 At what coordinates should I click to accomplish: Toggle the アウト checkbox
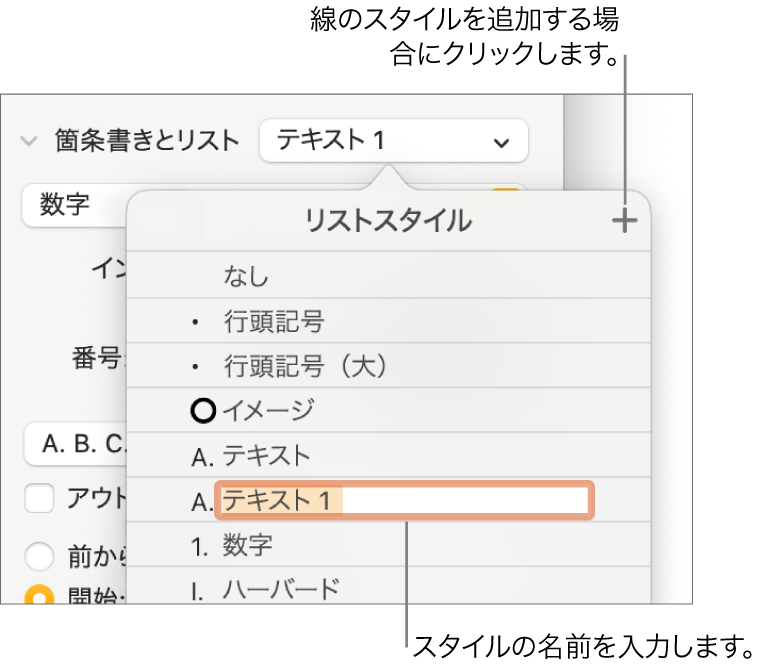pos(39,498)
